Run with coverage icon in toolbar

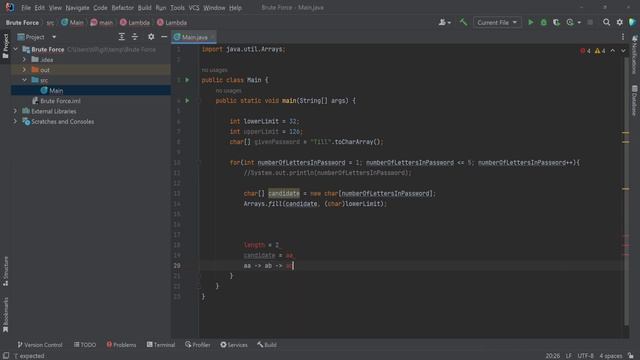pyautogui.click(x=556, y=22)
